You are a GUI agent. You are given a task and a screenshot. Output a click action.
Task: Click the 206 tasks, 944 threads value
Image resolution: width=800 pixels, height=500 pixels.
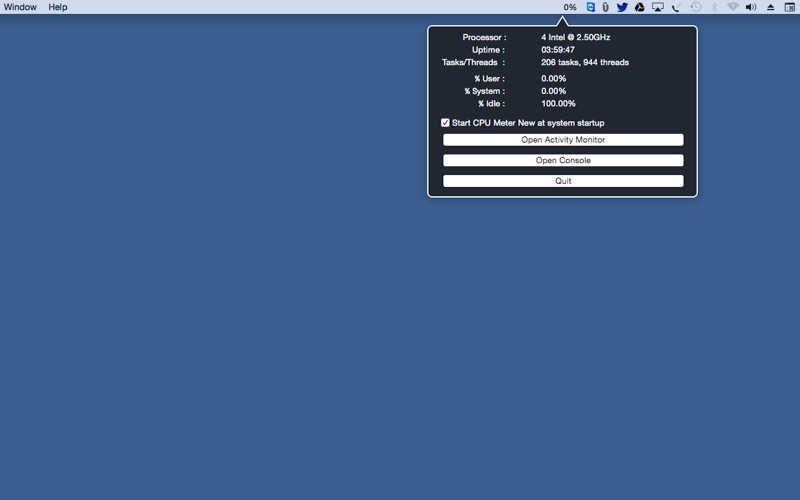(585, 62)
